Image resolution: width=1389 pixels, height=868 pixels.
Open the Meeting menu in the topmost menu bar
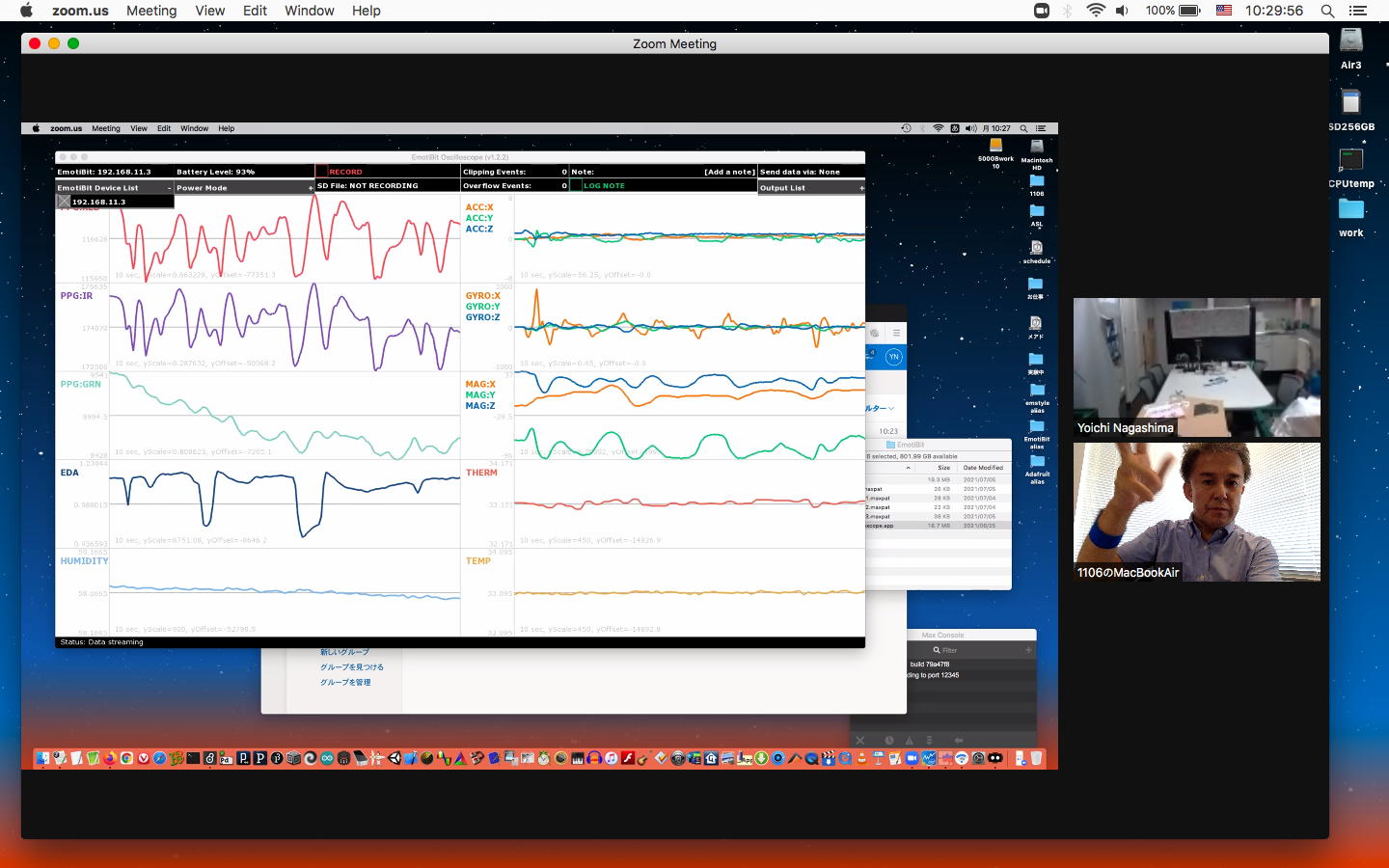pyautogui.click(x=151, y=11)
